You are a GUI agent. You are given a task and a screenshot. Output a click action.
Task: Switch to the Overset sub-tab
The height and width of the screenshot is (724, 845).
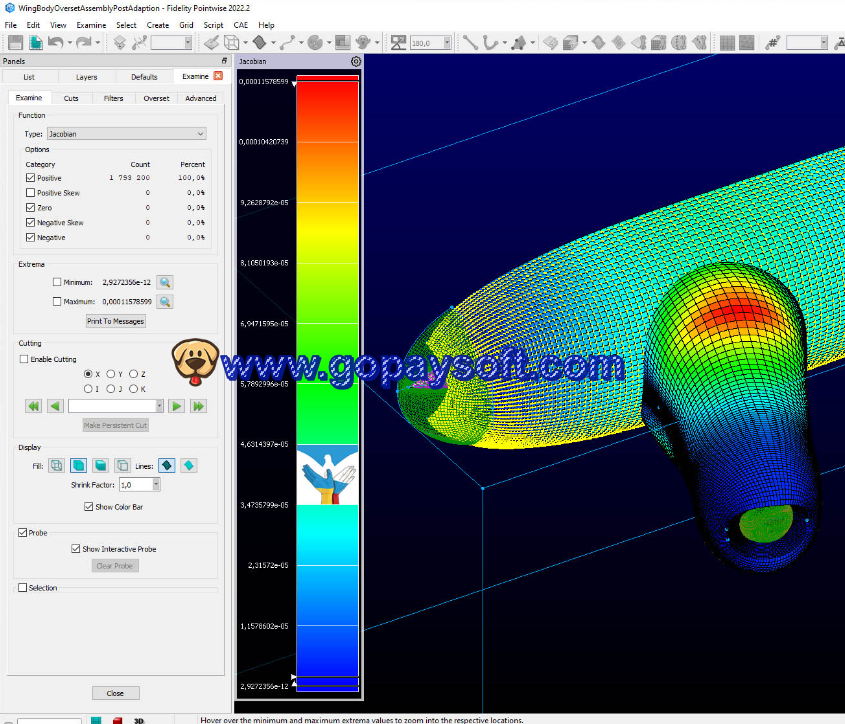156,98
